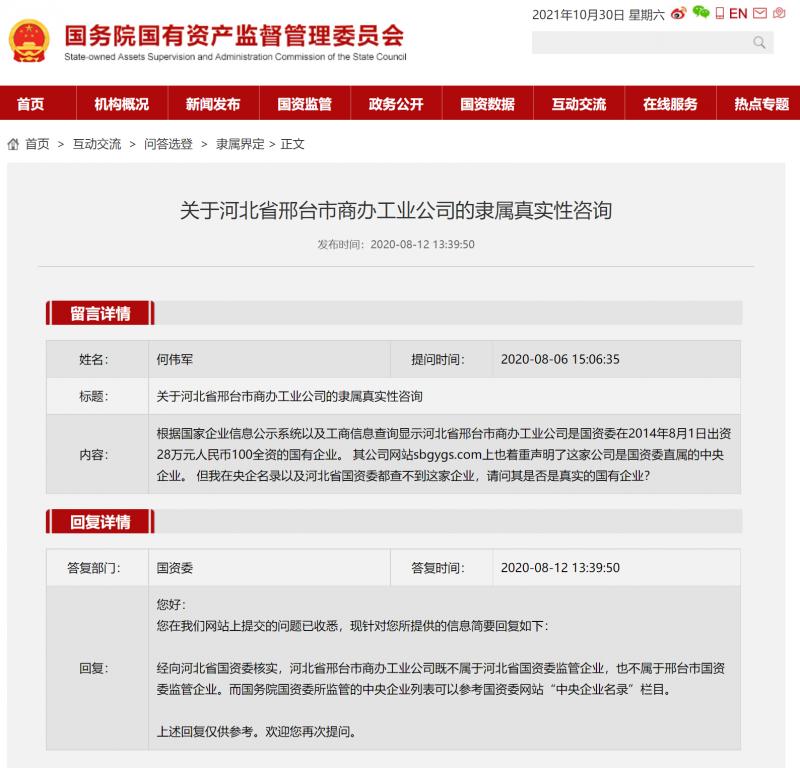Visit the 机构概况 section

tap(120, 104)
